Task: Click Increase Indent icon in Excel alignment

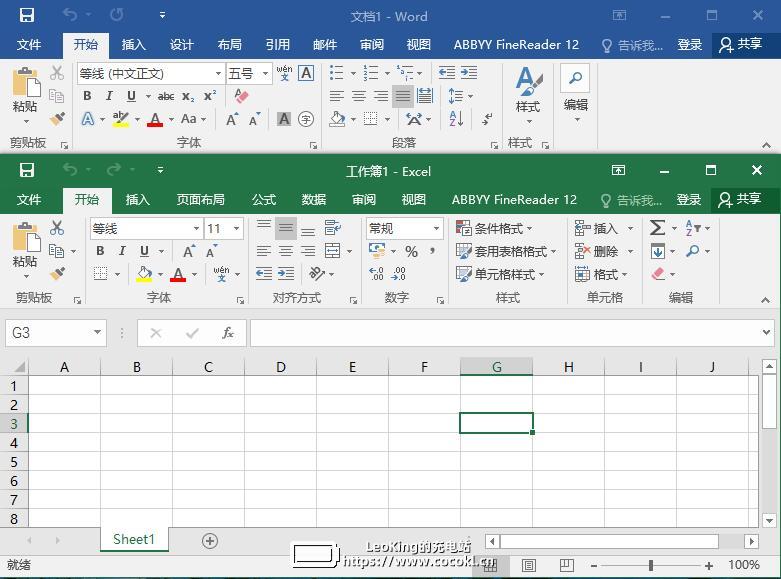Action: tap(286, 274)
